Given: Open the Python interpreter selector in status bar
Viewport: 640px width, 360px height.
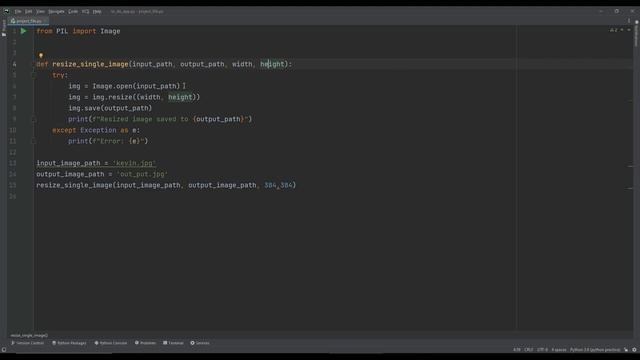Looking at the screenshot, I should coord(595,350).
